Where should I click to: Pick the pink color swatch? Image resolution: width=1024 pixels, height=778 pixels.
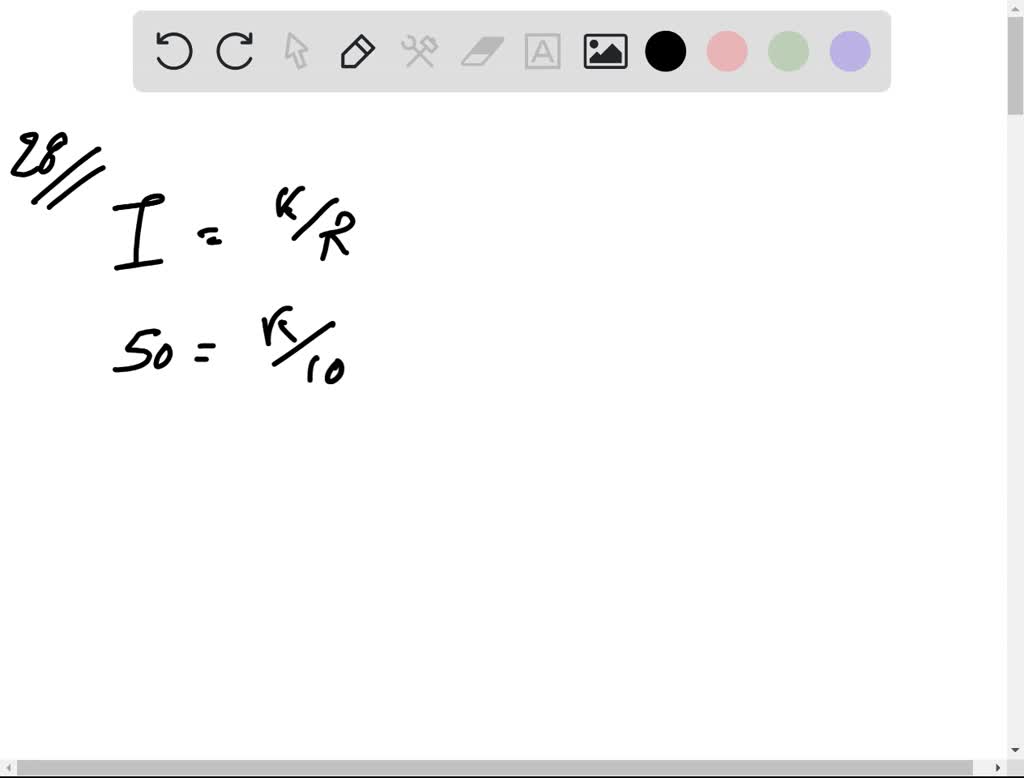(x=726, y=51)
